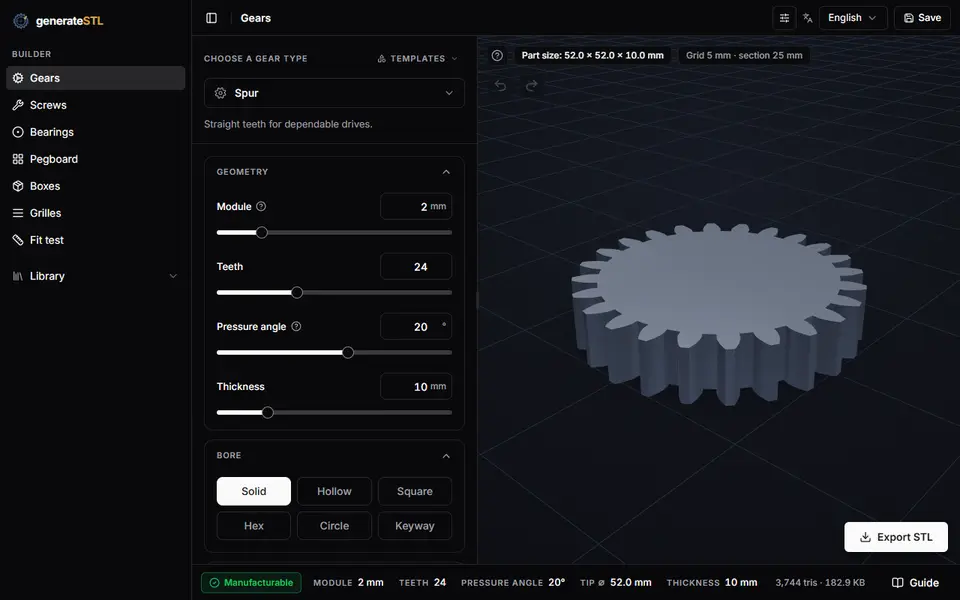Image resolution: width=960 pixels, height=600 pixels.
Task: Select the Solid bore option
Action: pyautogui.click(x=253, y=491)
